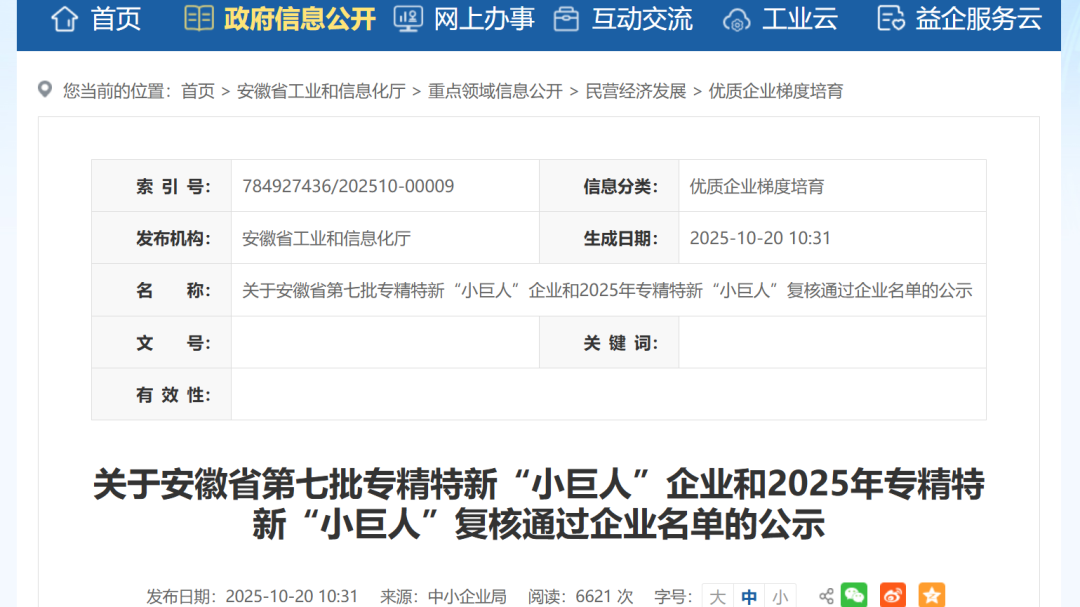
Task: Click the 工业云 cloud icon
Action: point(736,19)
